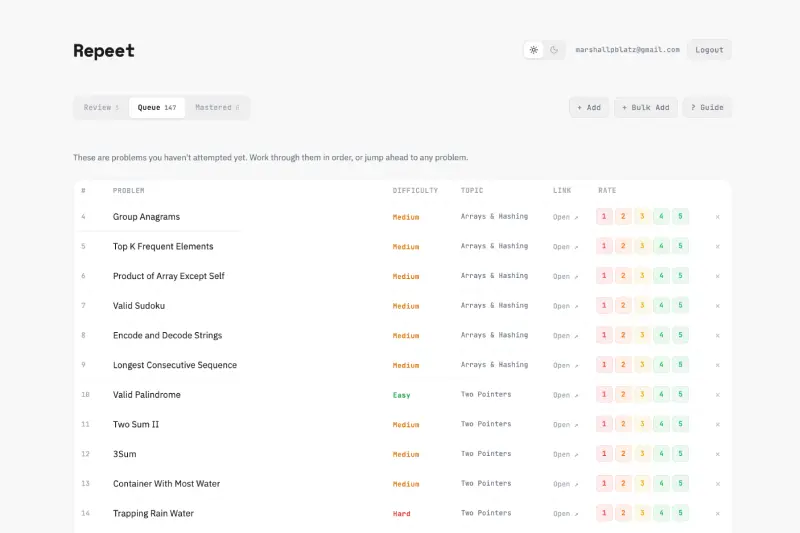
Task: Select the Queue tab
Action: pyautogui.click(x=157, y=108)
